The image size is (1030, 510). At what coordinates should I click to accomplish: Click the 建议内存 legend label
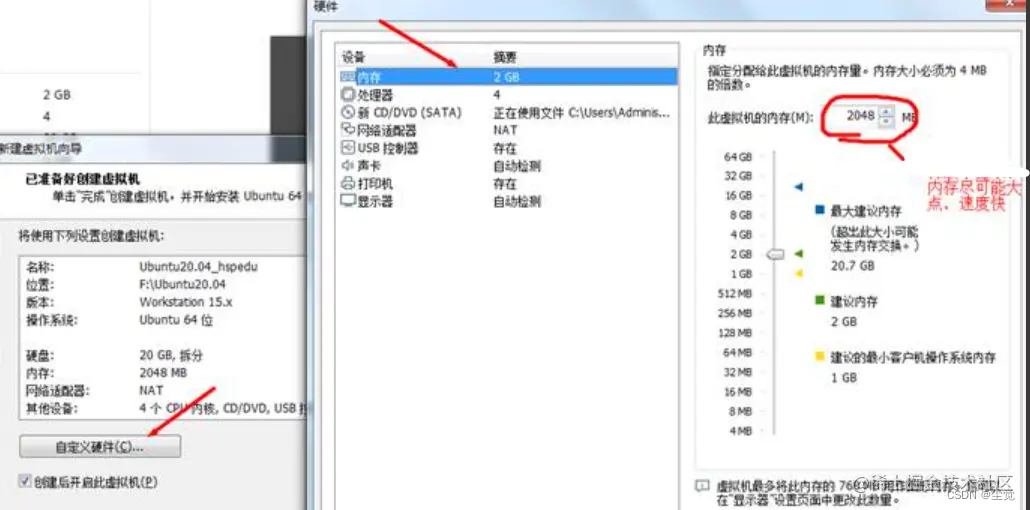coord(854,302)
